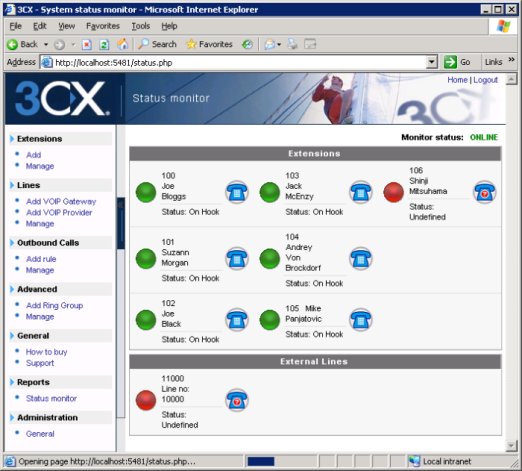Open the Edit menu
522x471 pixels.
40,26
